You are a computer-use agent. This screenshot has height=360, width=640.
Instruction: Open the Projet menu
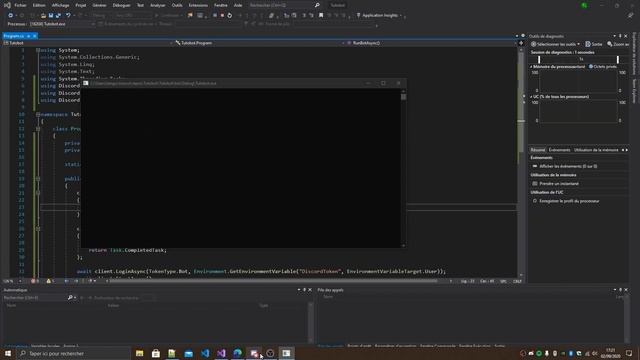(x=81, y=5)
